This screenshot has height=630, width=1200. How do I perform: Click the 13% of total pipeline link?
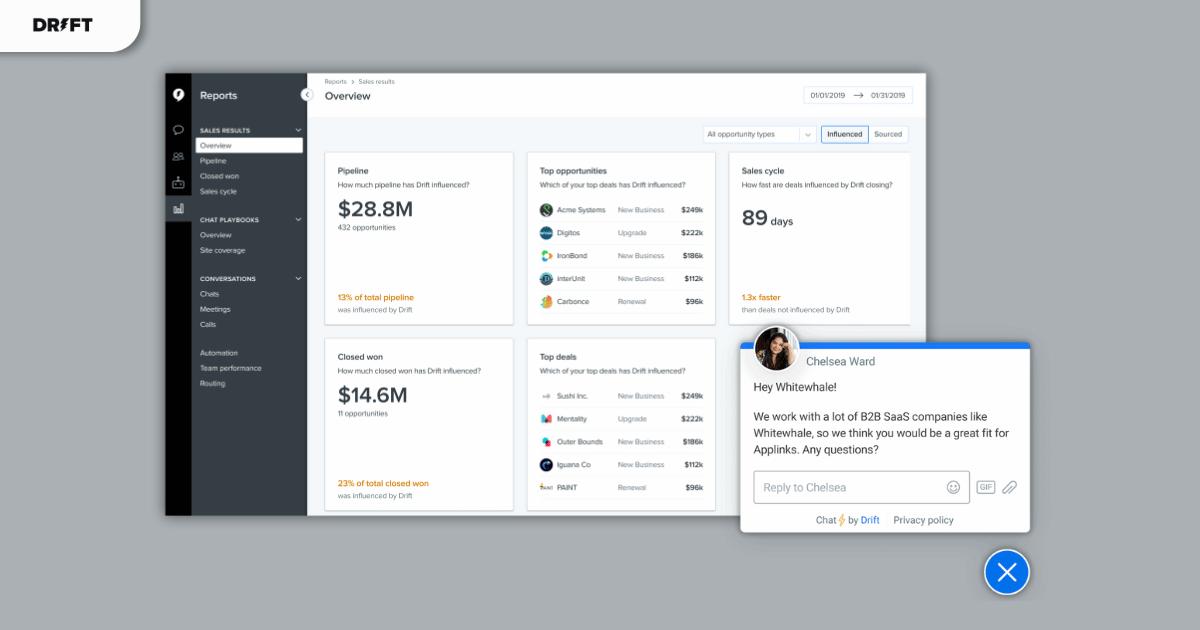[375, 297]
